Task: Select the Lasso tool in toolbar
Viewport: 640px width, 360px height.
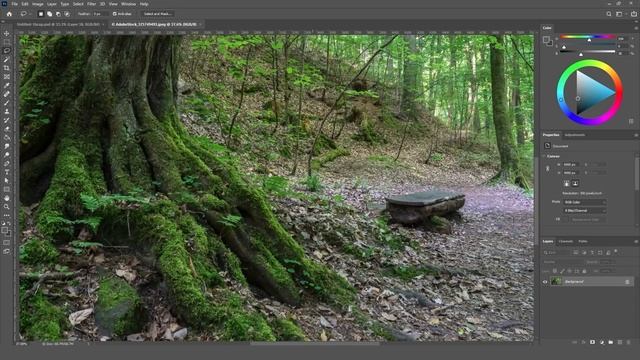Action: point(7,51)
